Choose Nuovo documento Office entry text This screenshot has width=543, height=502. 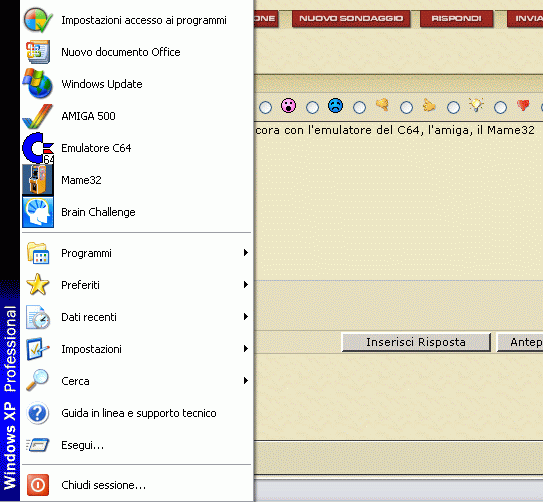pyautogui.click(x=121, y=52)
